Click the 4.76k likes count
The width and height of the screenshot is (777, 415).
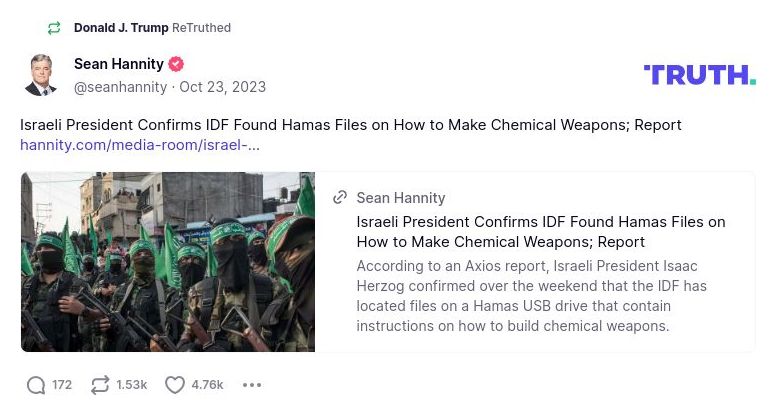207,385
